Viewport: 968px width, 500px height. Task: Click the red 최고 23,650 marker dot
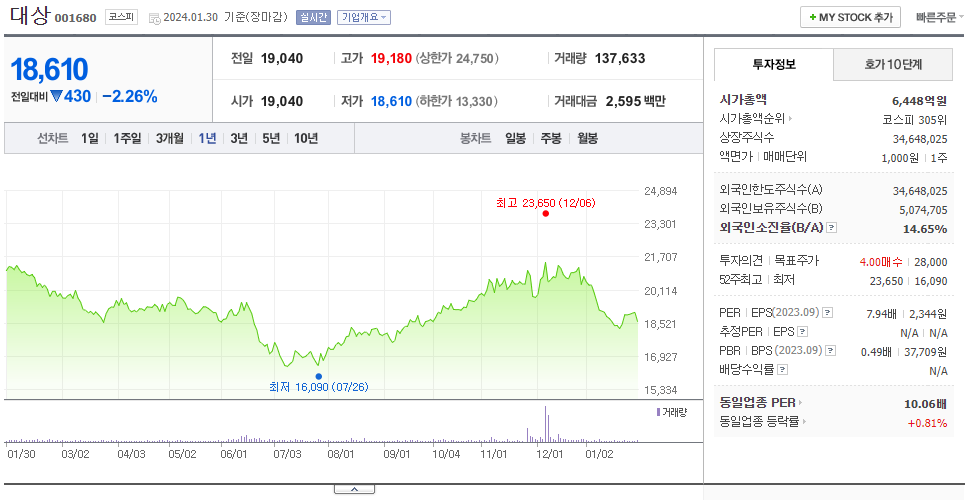tap(545, 214)
